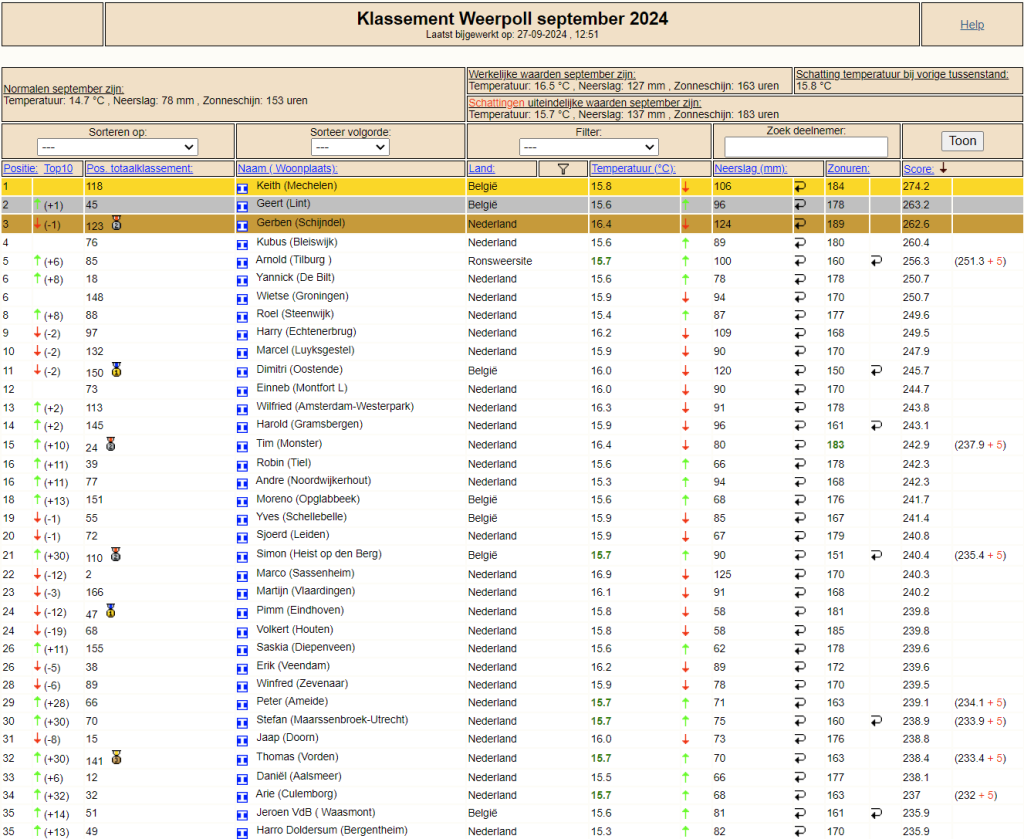Open the Filter dropdown
The height and width of the screenshot is (839, 1024).
[588, 147]
